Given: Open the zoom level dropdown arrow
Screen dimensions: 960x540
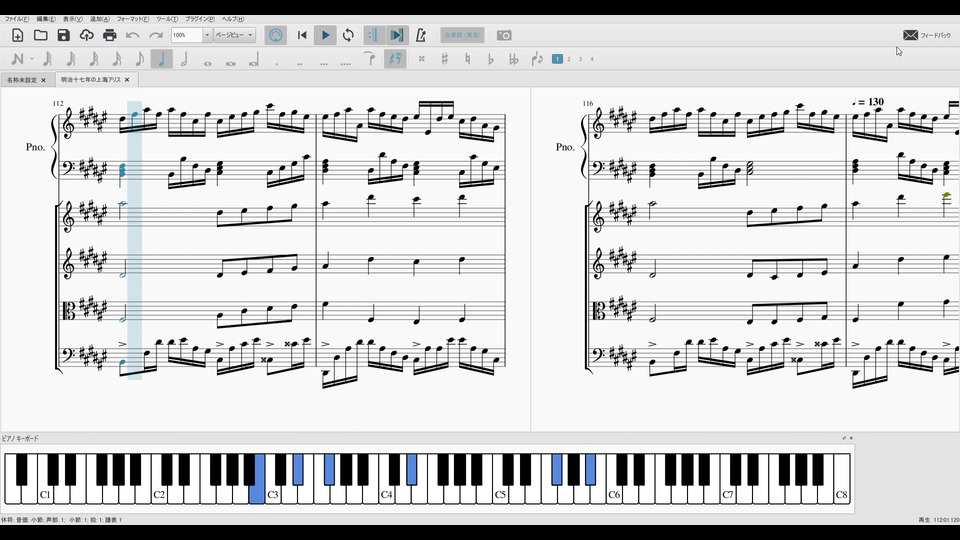Looking at the screenshot, I should point(207,35).
